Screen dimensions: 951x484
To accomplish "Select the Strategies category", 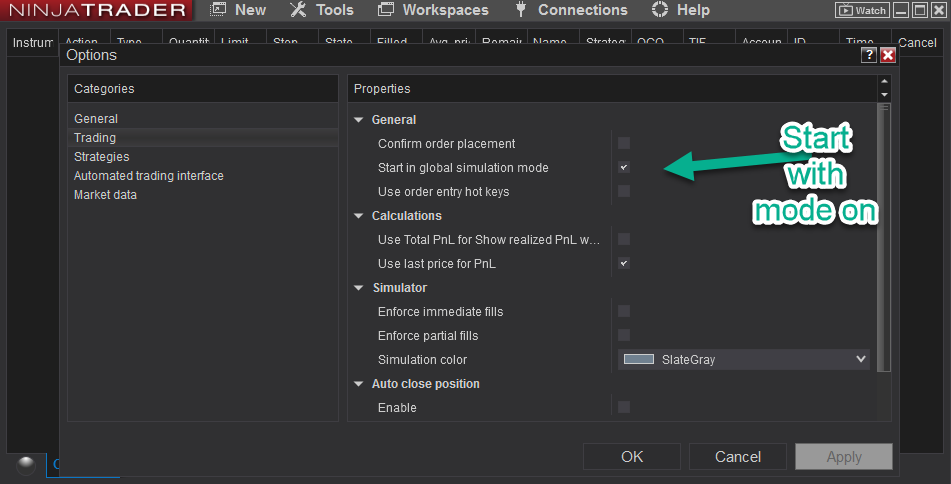I will coord(101,157).
